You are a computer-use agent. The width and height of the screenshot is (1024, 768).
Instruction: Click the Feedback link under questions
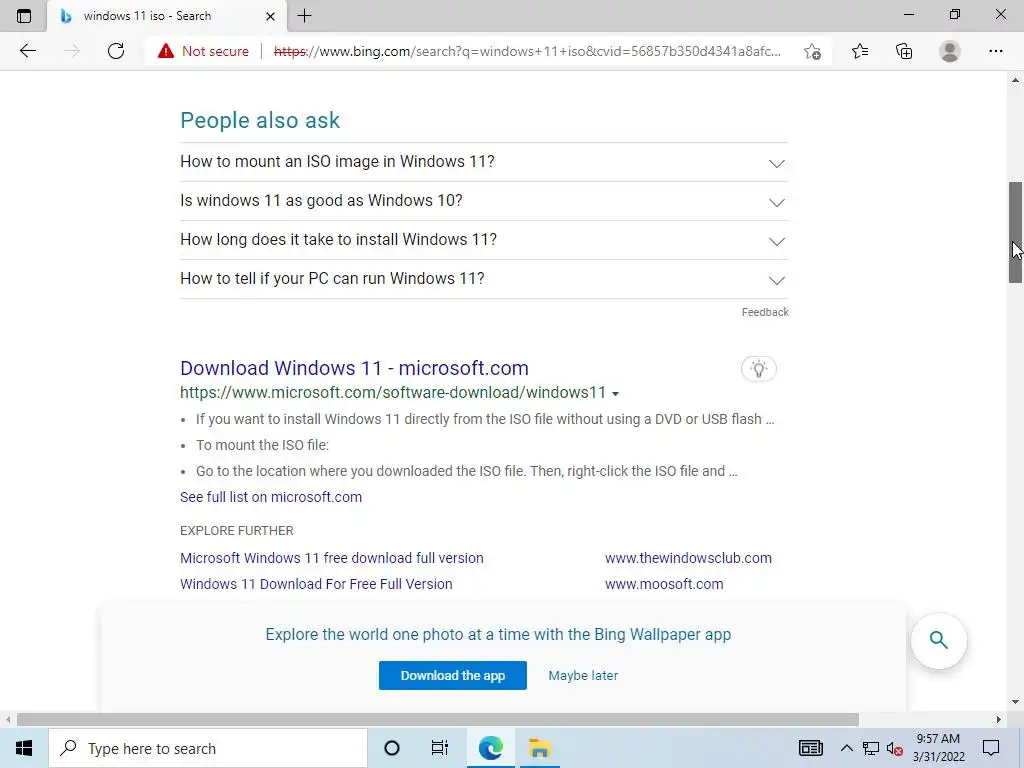[765, 312]
